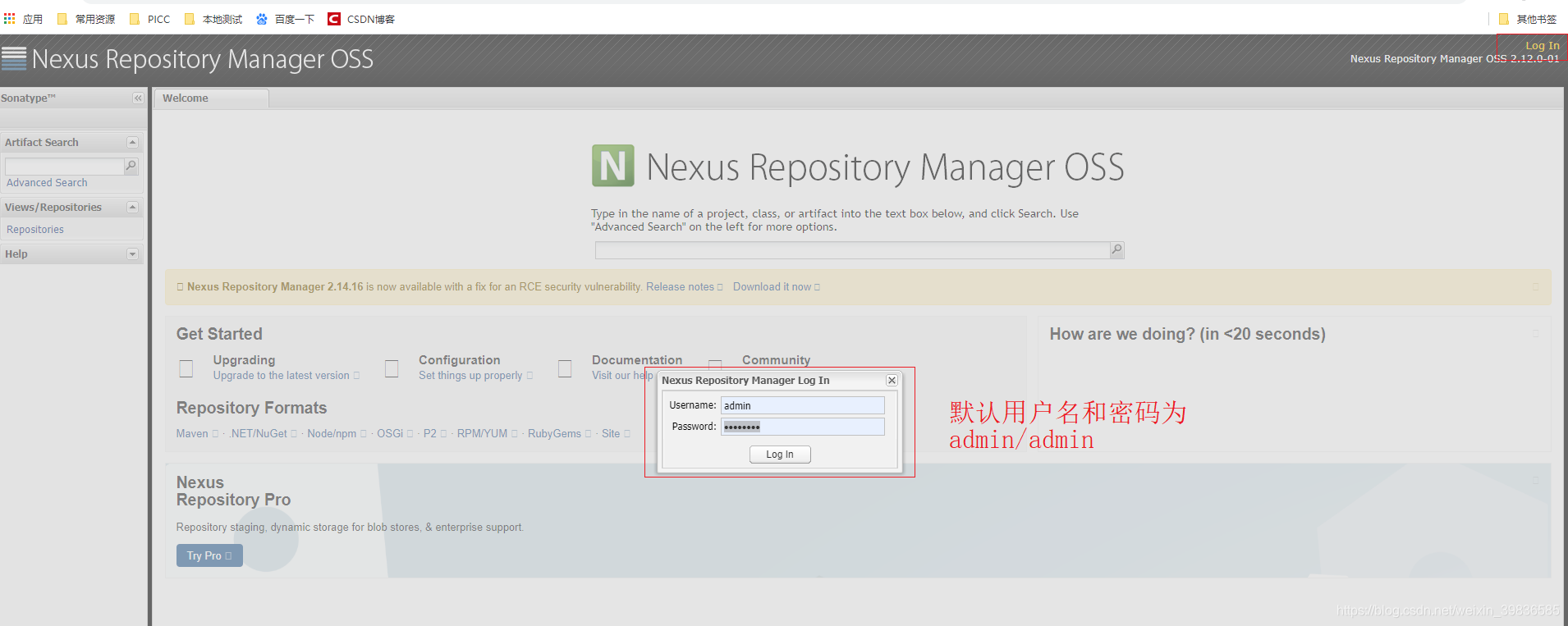Open the 其他书签 bookmarks folder

[x=1528, y=19]
